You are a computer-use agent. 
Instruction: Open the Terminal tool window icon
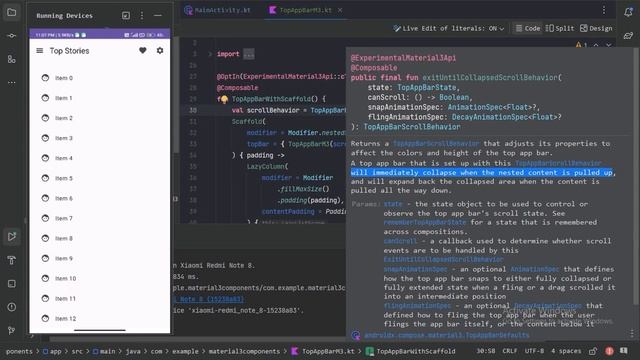[11, 283]
